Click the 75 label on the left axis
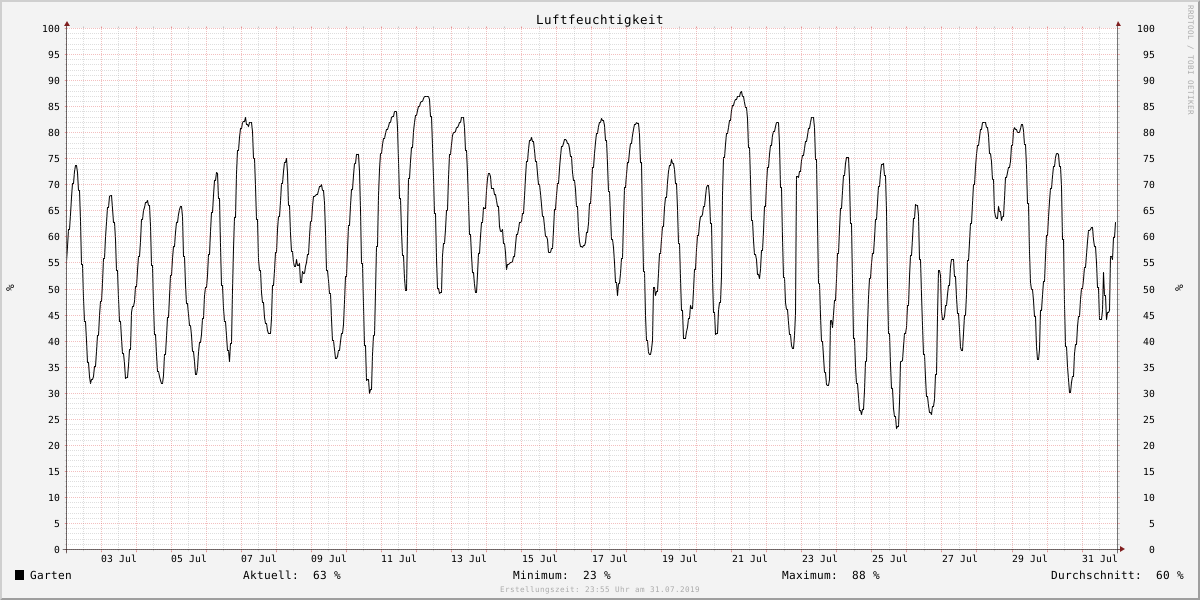 click(54, 158)
